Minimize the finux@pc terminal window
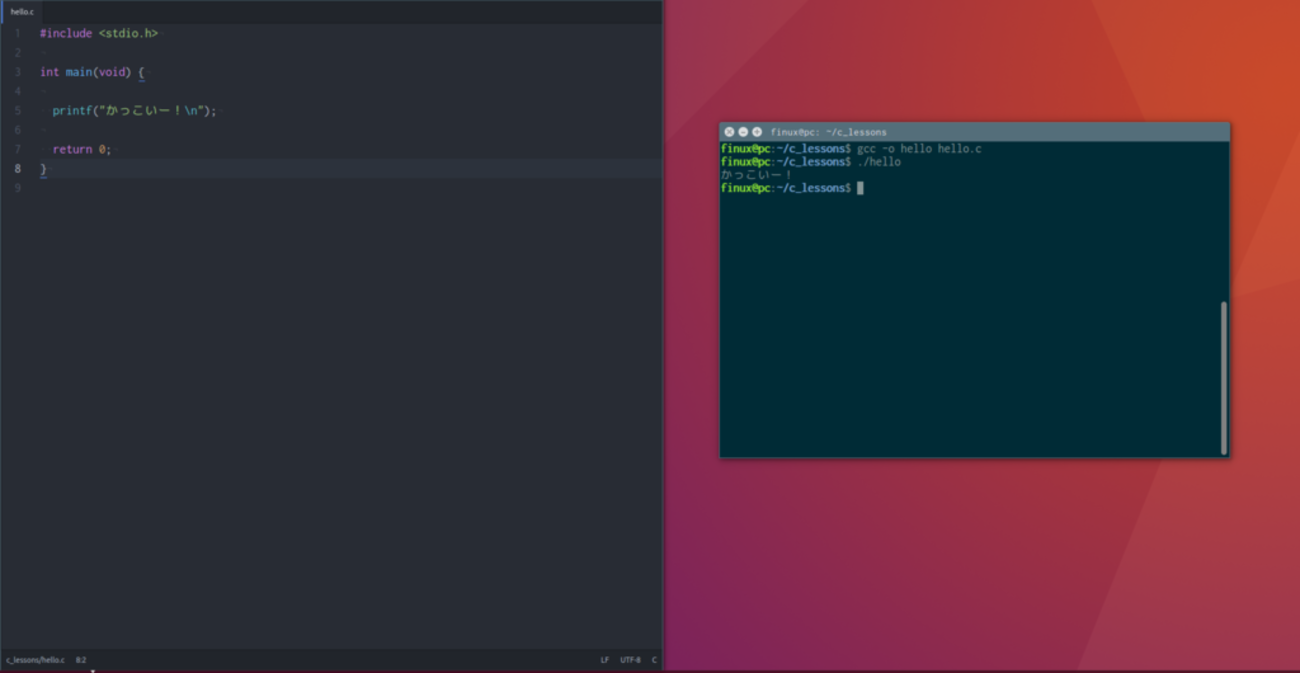The image size is (1300, 673). click(743, 132)
